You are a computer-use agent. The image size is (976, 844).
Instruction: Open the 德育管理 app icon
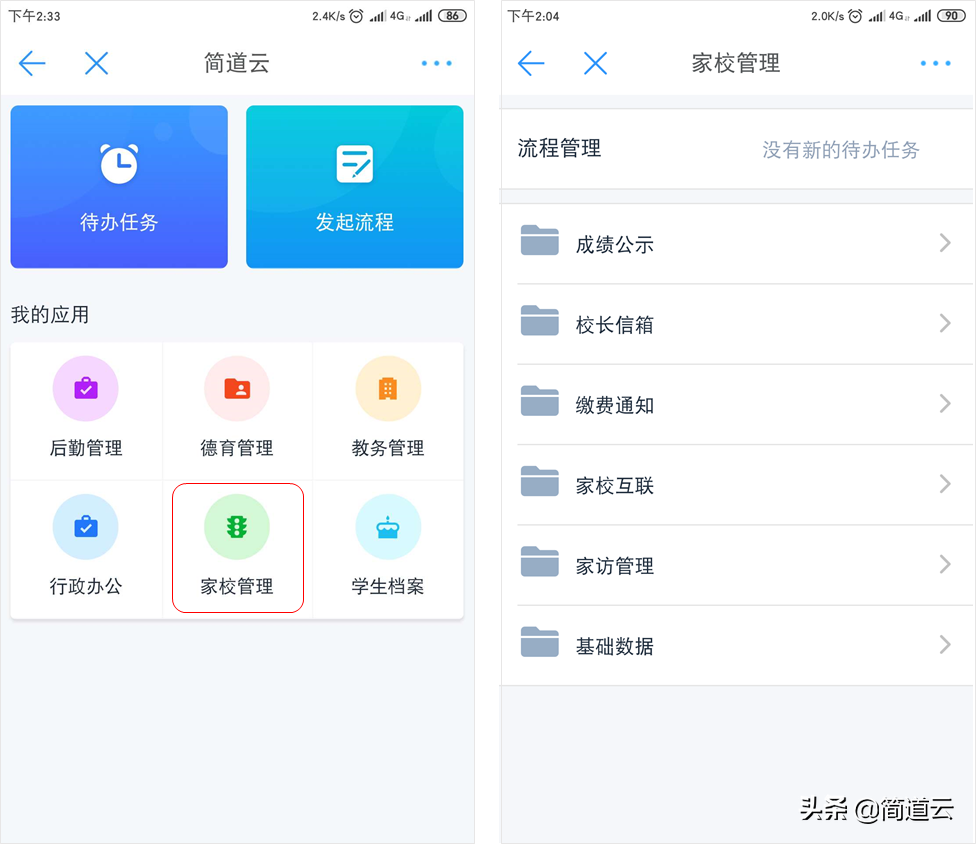pyautogui.click(x=237, y=388)
